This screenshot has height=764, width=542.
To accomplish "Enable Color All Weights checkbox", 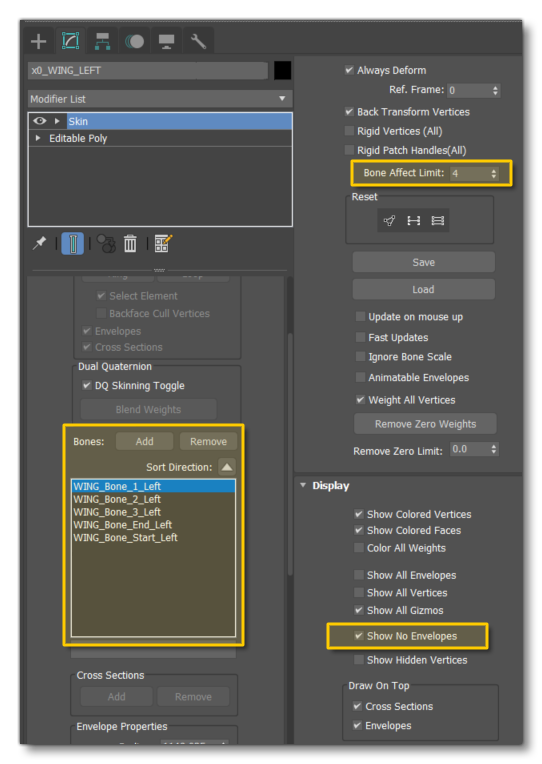I will coord(359,548).
